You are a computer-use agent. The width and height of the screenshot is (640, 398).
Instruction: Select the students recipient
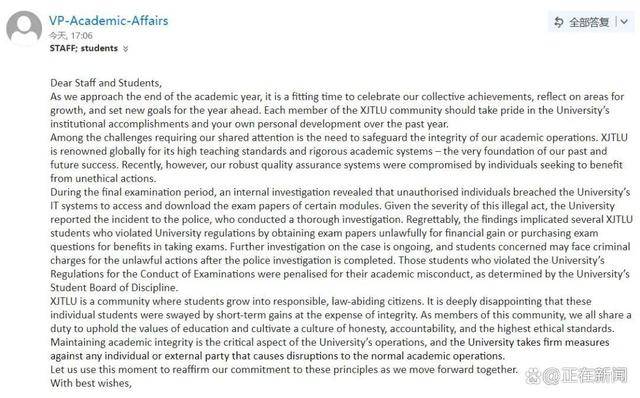(99, 48)
